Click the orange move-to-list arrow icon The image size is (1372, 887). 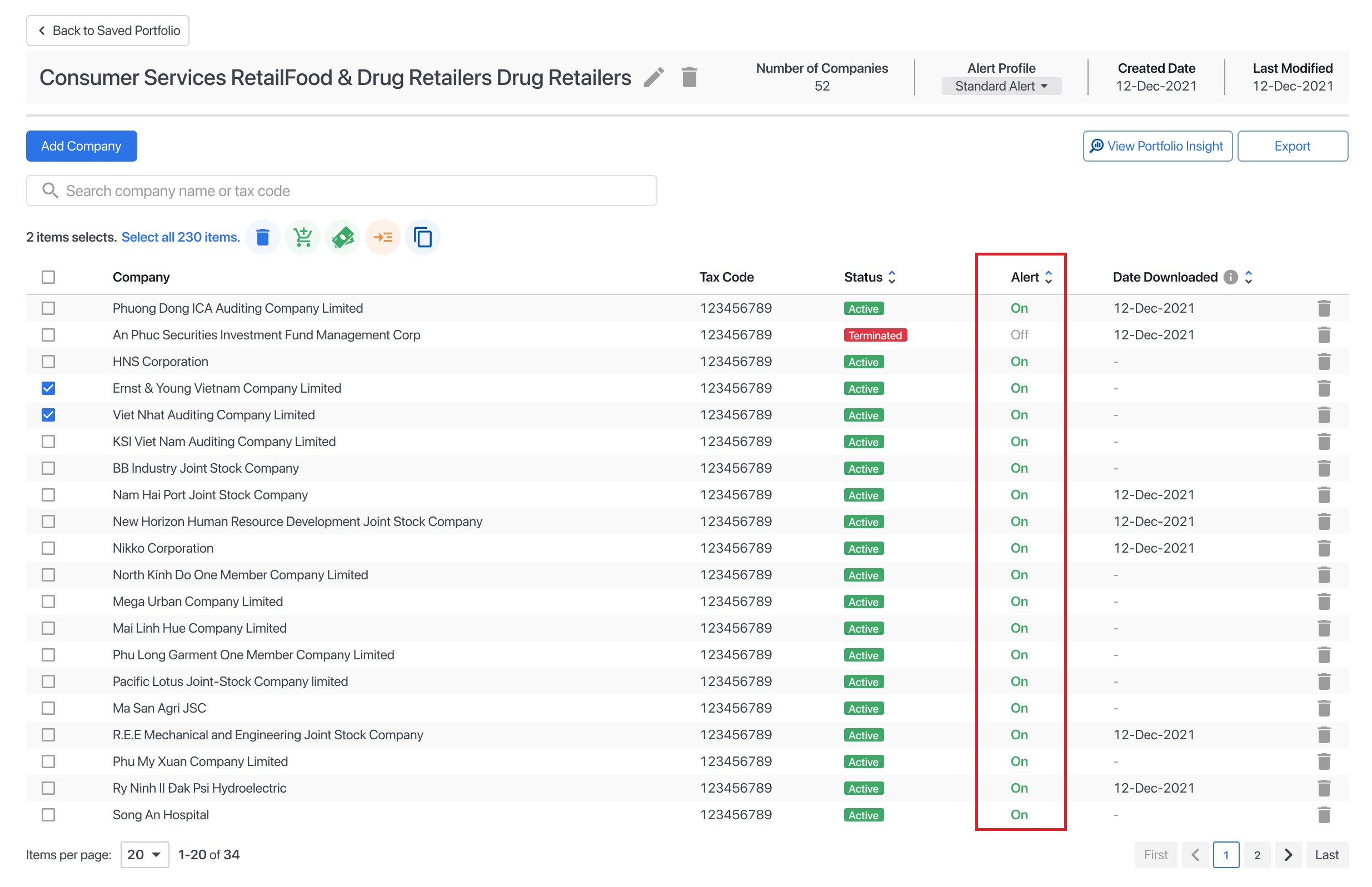pos(383,237)
